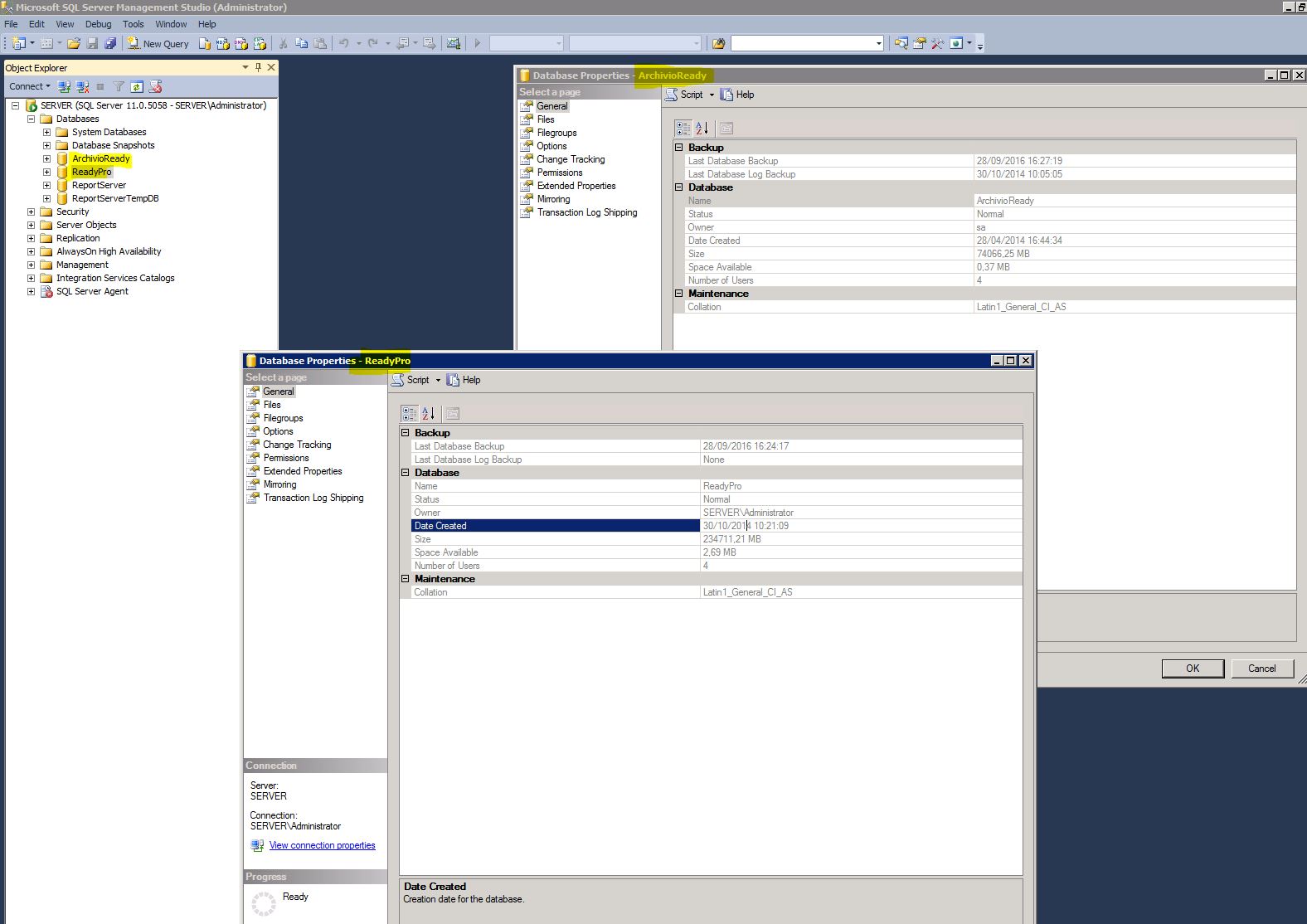This screenshot has height=924, width=1307.
Task: Pin the Object Explorer panel
Action: click(258, 67)
